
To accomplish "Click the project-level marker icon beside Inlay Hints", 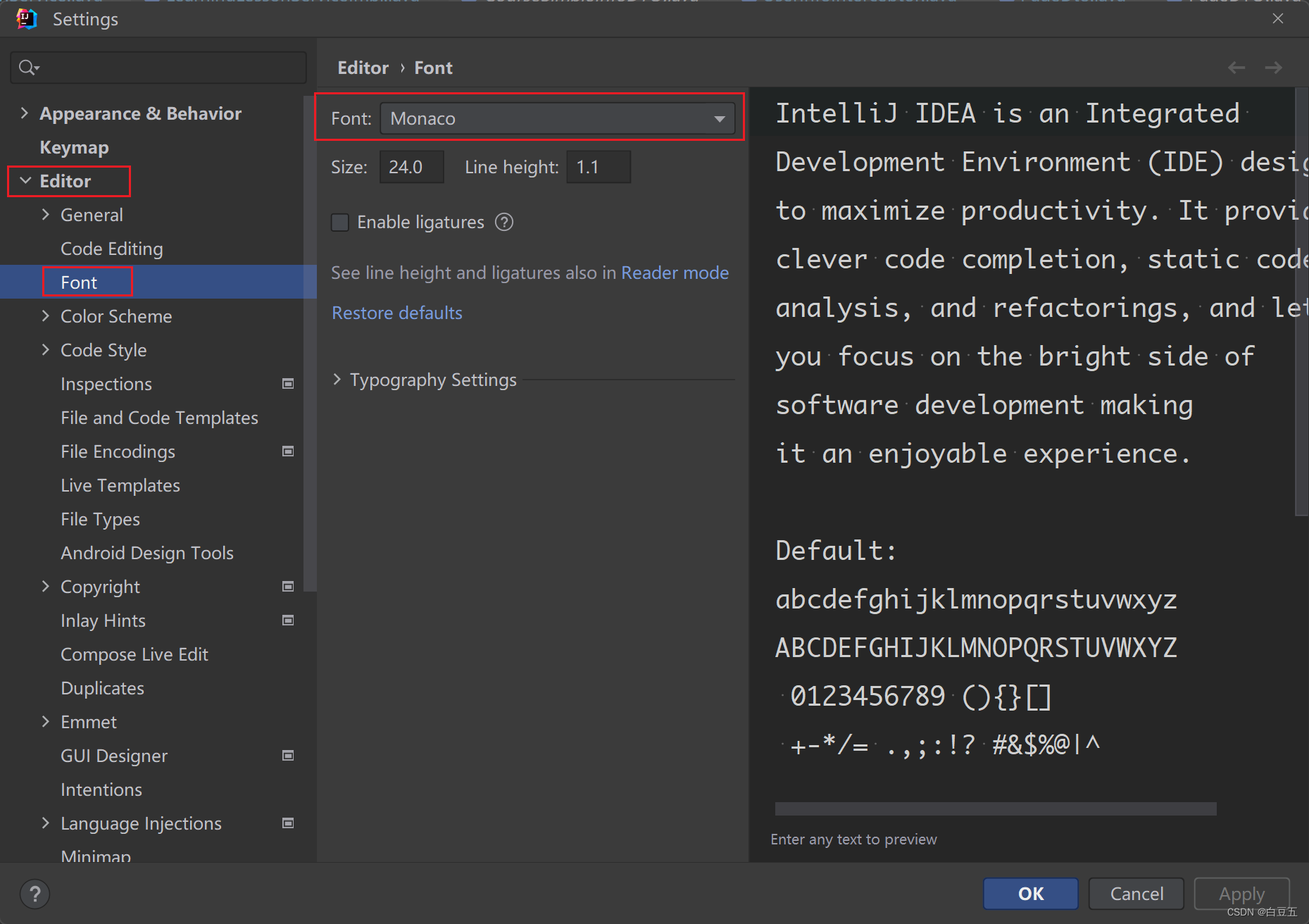I will pyautogui.click(x=288, y=620).
